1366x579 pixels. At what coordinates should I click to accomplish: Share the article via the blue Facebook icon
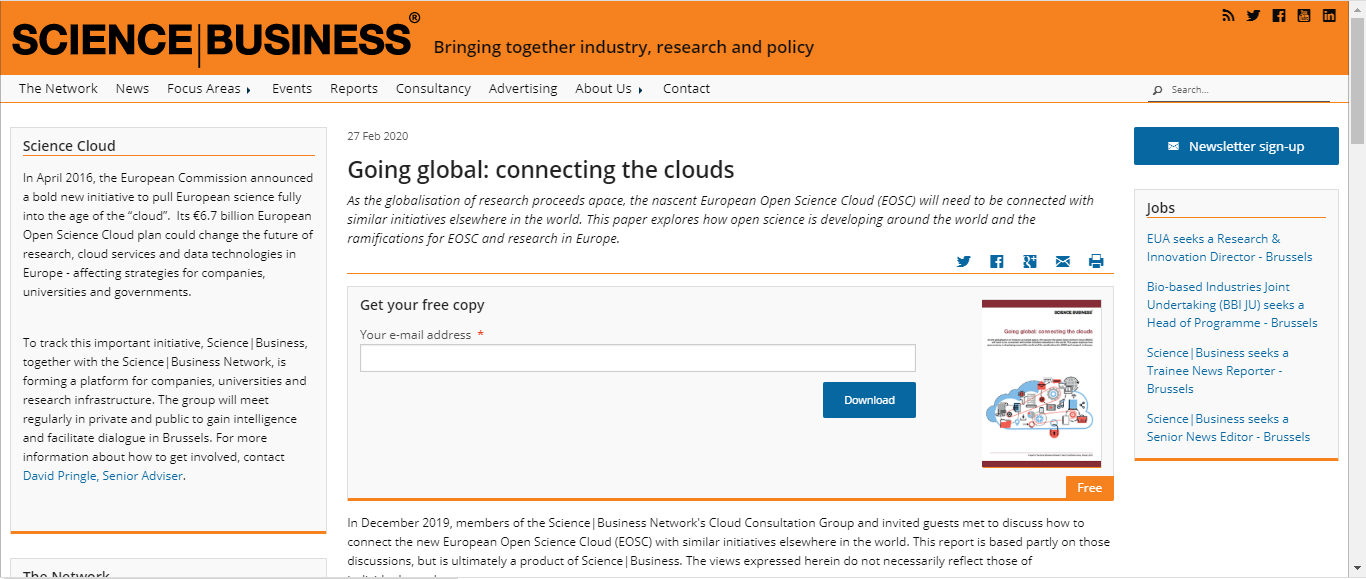pos(997,261)
